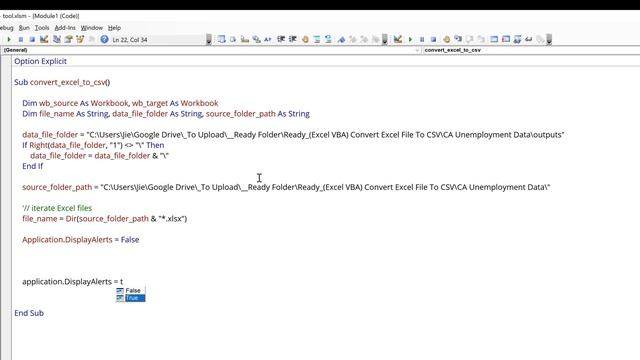The width and height of the screenshot is (640, 360).
Task: Click the file_name = Dir(...) line
Action: [x=104, y=219]
